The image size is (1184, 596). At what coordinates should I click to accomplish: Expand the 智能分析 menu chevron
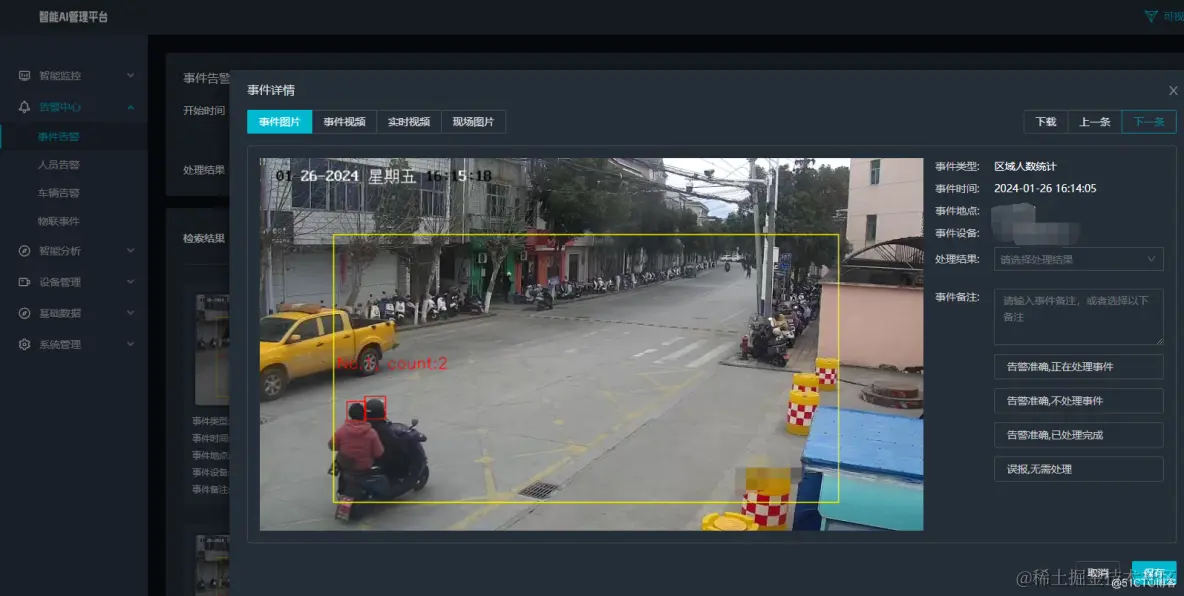[x=130, y=251]
